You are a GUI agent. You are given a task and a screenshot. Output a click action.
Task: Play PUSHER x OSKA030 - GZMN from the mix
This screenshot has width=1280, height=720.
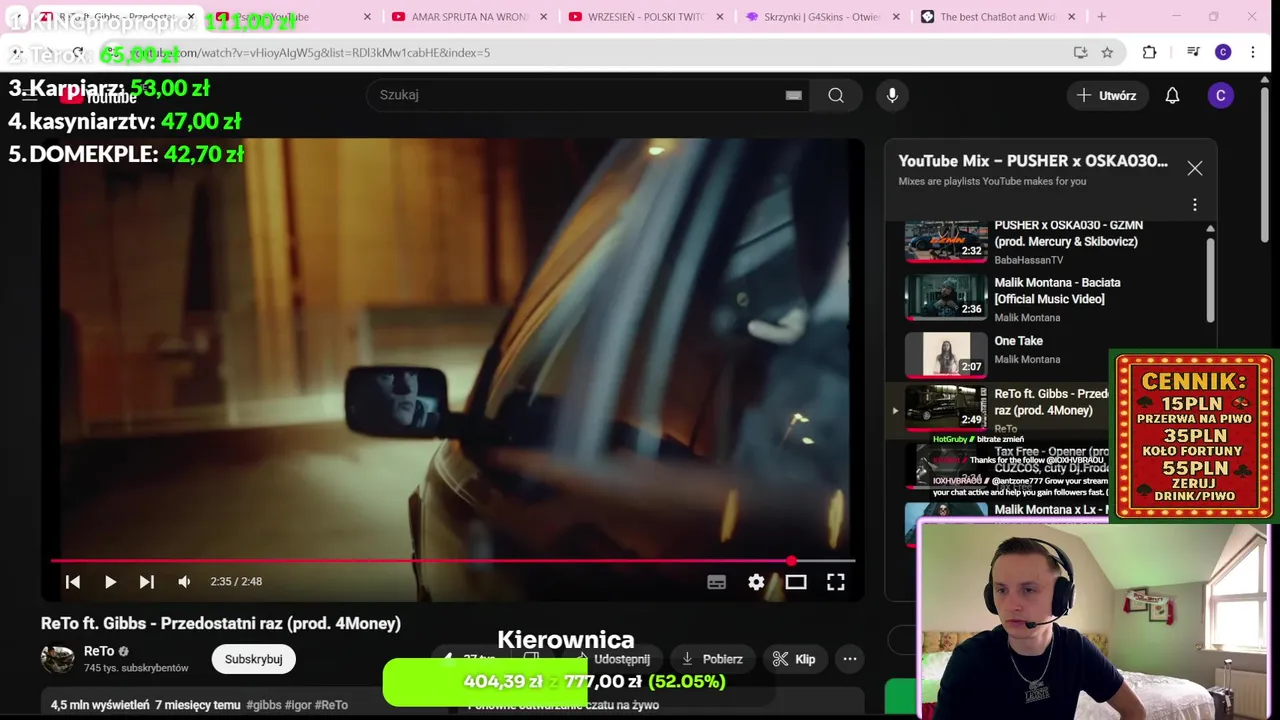(x=1050, y=242)
